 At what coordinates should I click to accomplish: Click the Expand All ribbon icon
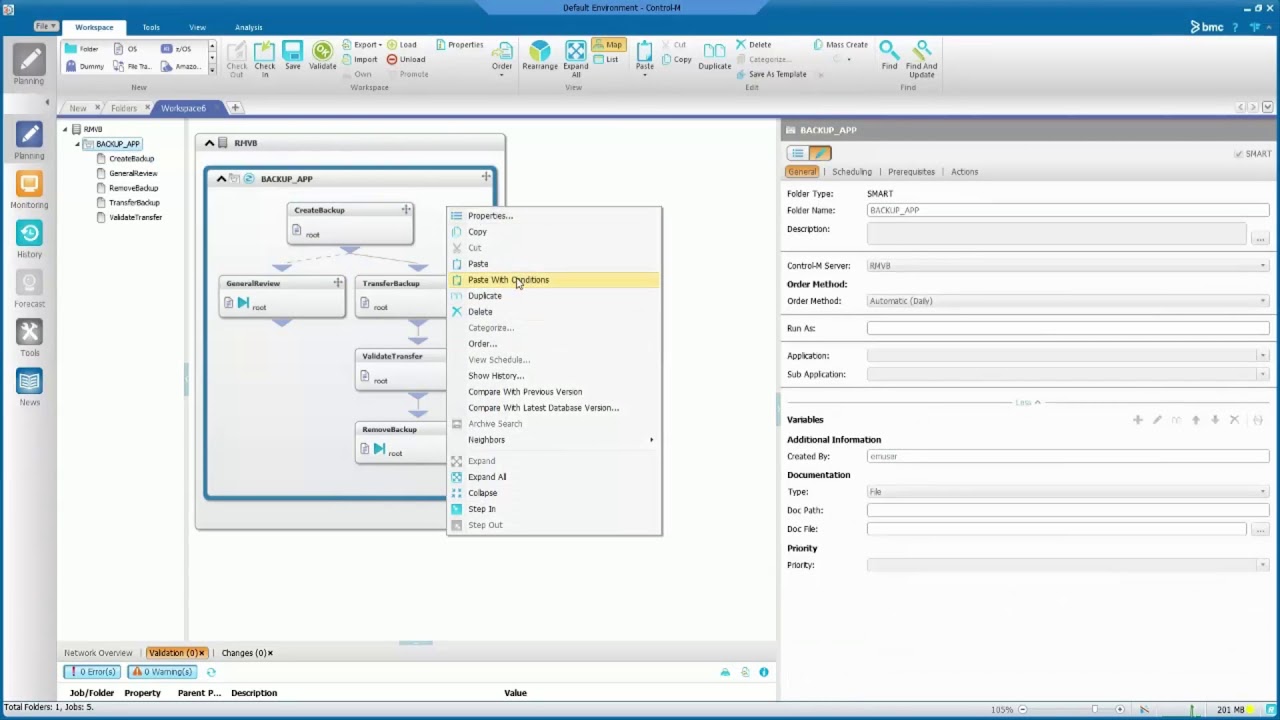pos(576,59)
